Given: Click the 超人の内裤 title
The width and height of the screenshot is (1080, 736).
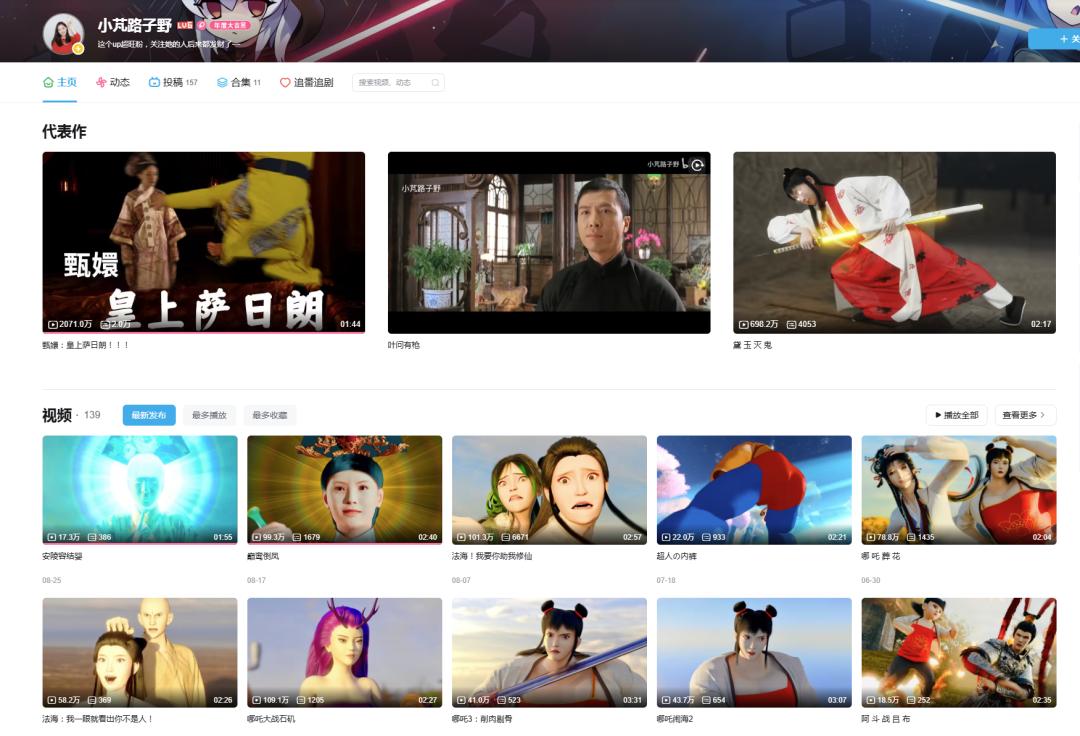Looking at the screenshot, I should click(x=676, y=556).
